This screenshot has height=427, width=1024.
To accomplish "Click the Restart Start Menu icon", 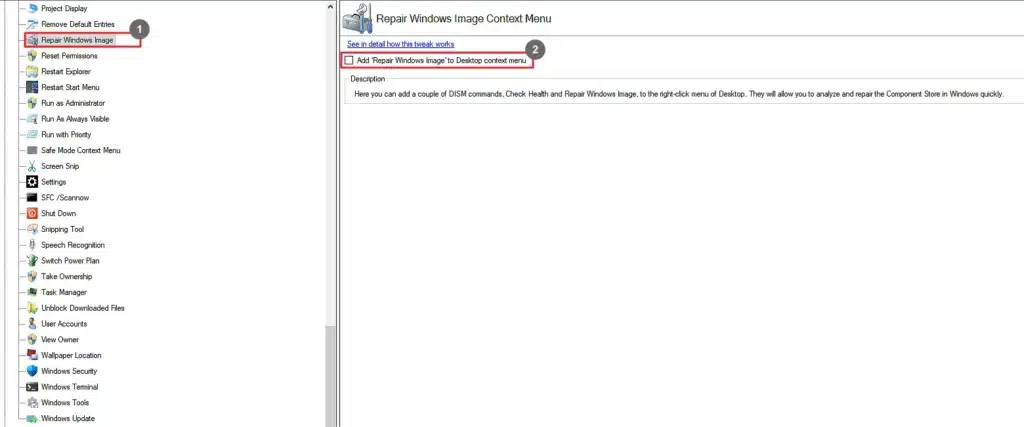I will 32,87.
